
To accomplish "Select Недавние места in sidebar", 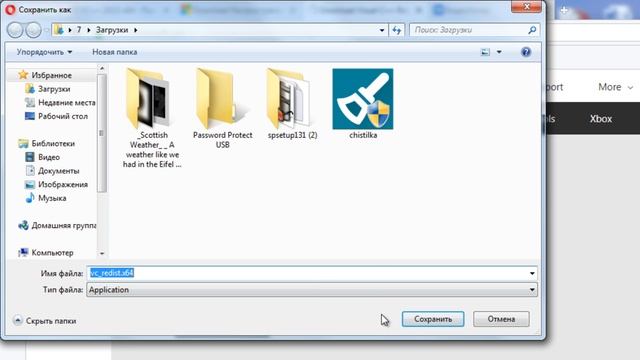I will tap(60, 102).
